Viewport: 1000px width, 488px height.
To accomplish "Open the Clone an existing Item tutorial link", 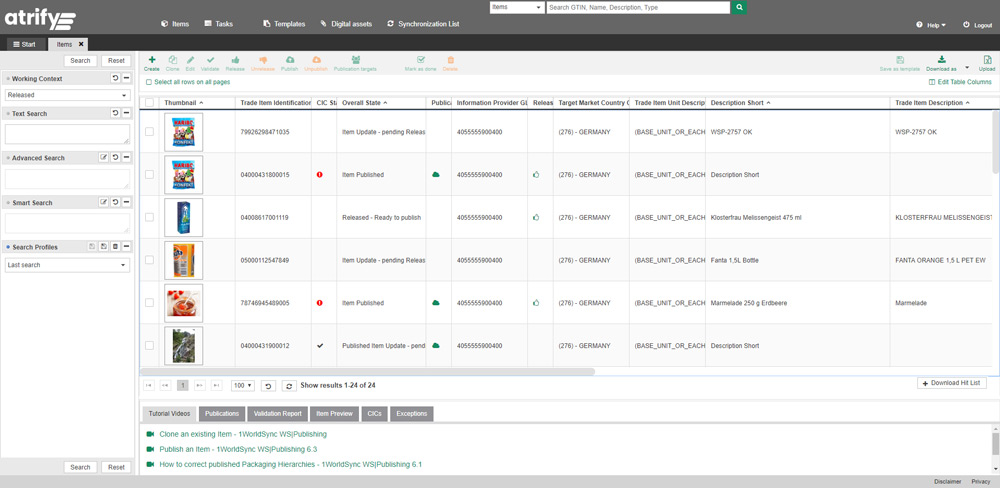I will point(242,434).
